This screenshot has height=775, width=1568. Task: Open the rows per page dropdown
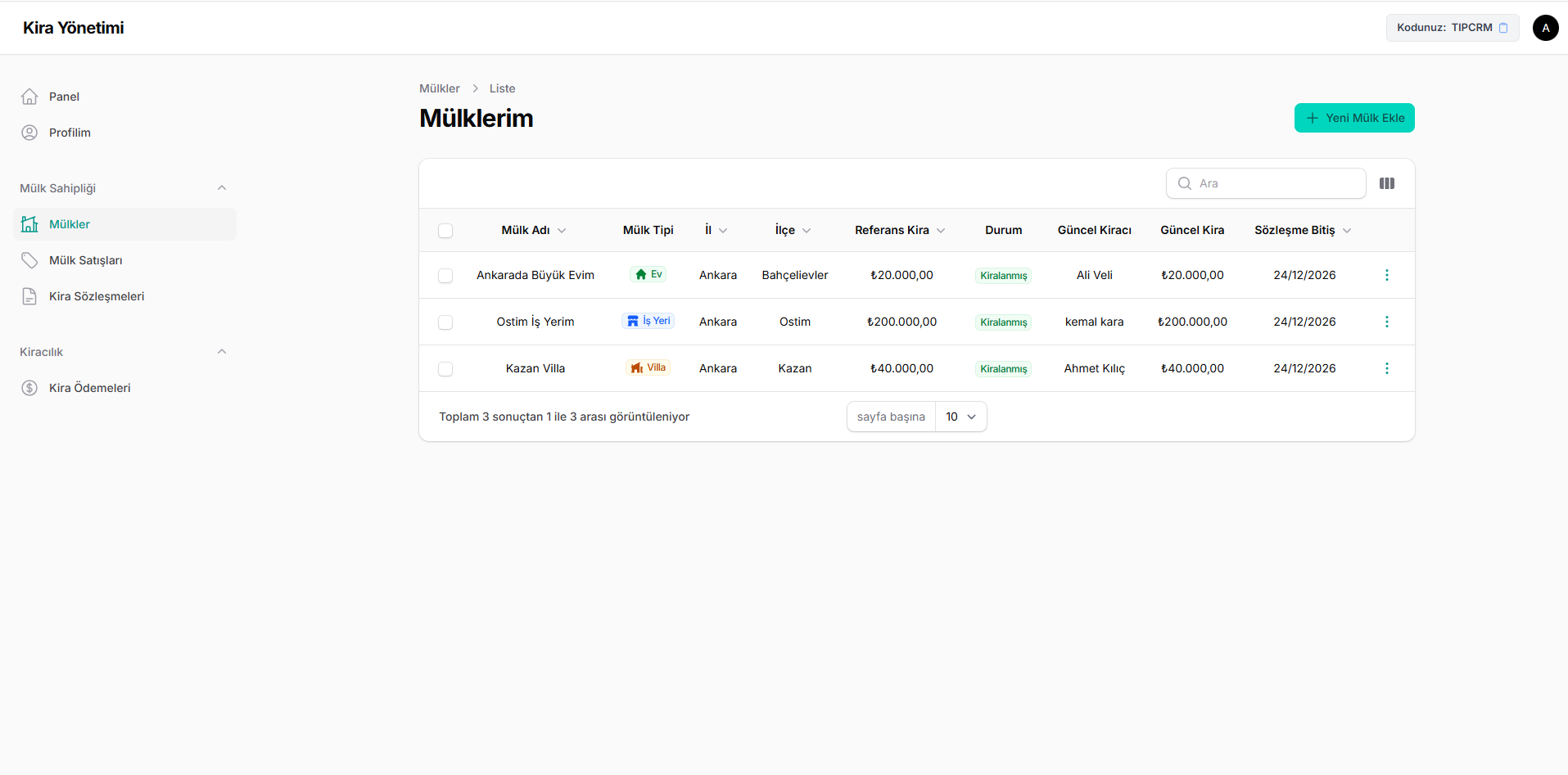pos(960,417)
